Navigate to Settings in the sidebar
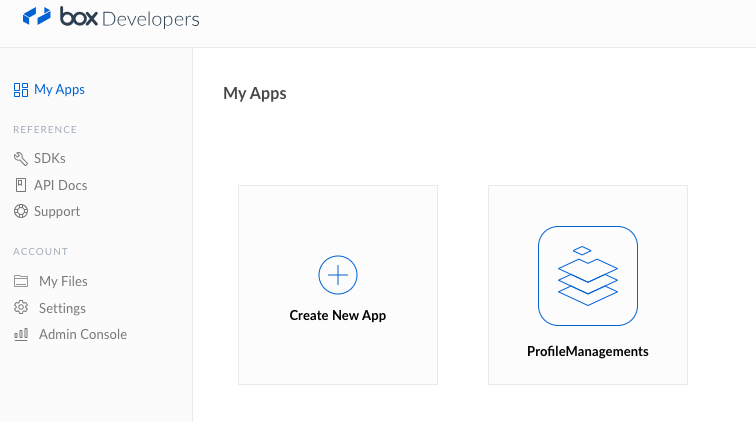Viewport: 756px width, 422px height. (x=62, y=308)
